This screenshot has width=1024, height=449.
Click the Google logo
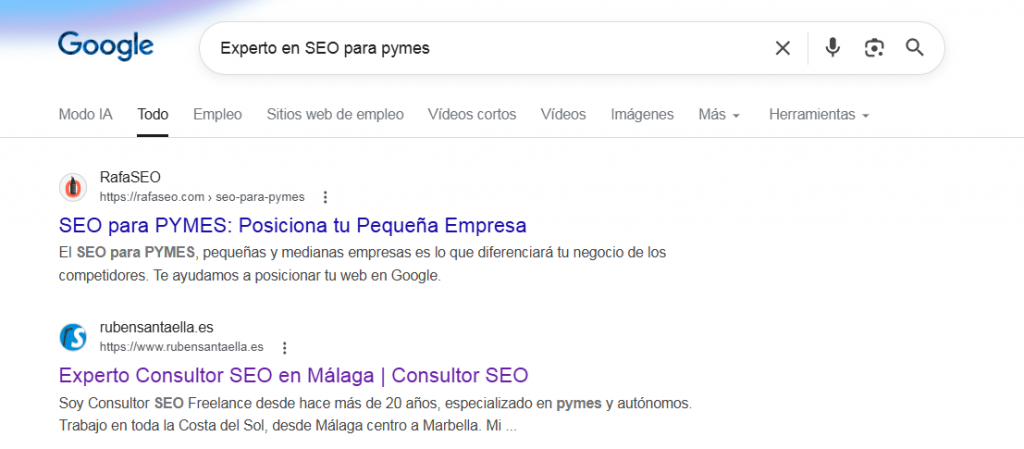106,46
